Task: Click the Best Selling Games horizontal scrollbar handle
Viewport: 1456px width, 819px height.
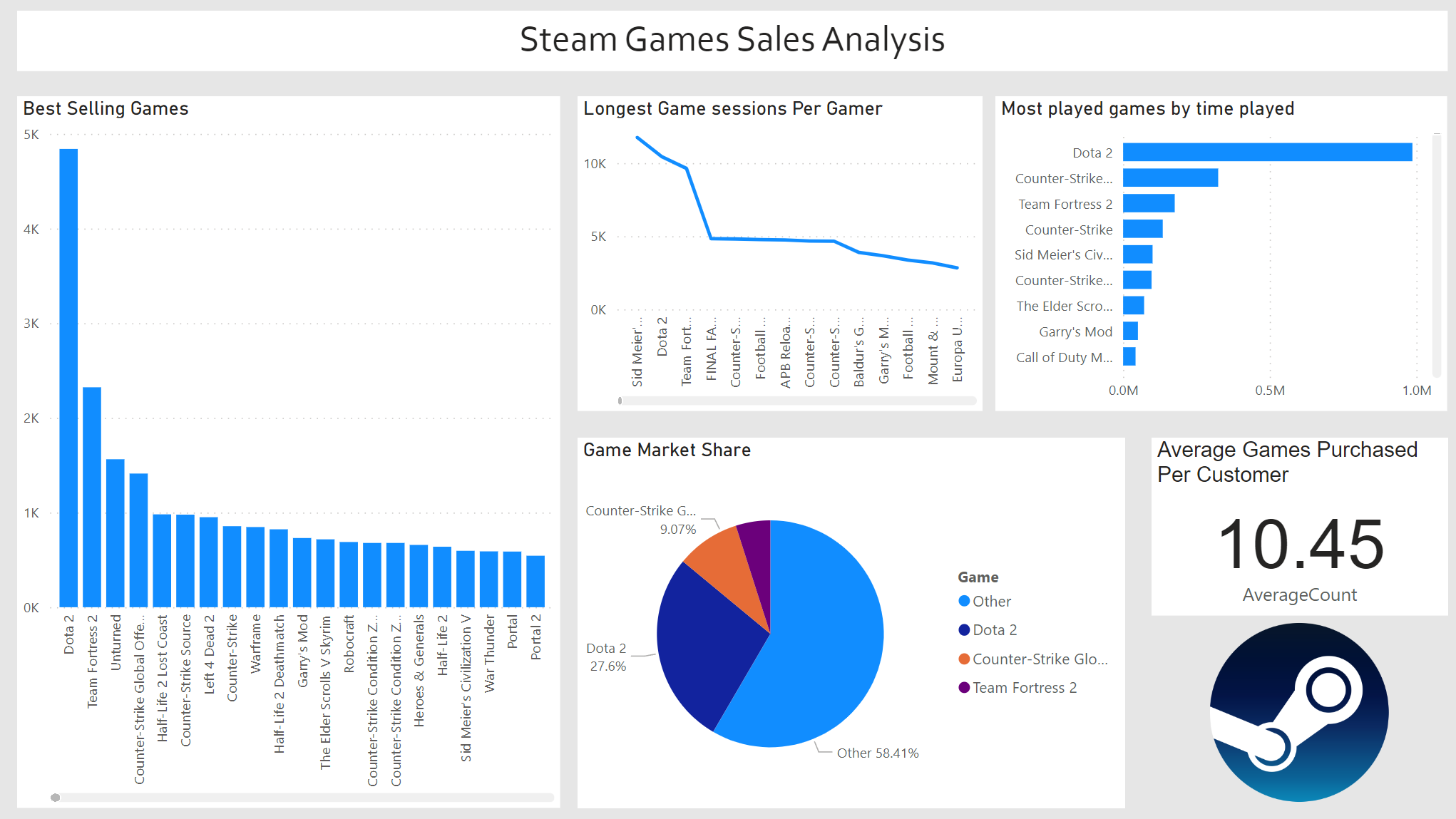Action: (x=56, y=798)
